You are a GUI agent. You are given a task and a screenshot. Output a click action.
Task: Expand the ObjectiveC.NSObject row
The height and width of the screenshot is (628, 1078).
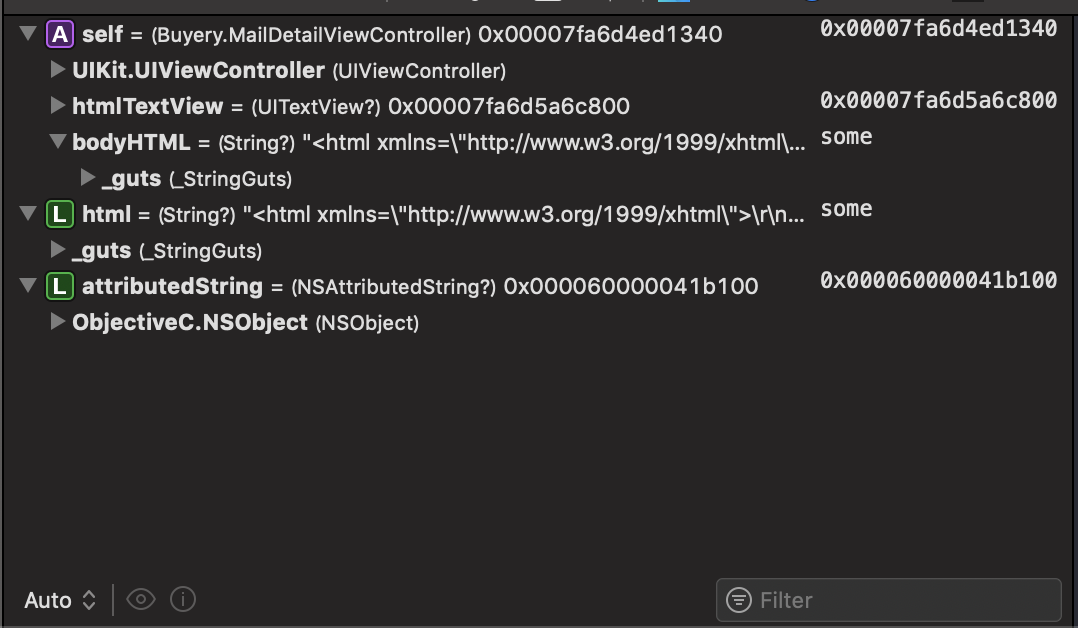pos(58,321)
